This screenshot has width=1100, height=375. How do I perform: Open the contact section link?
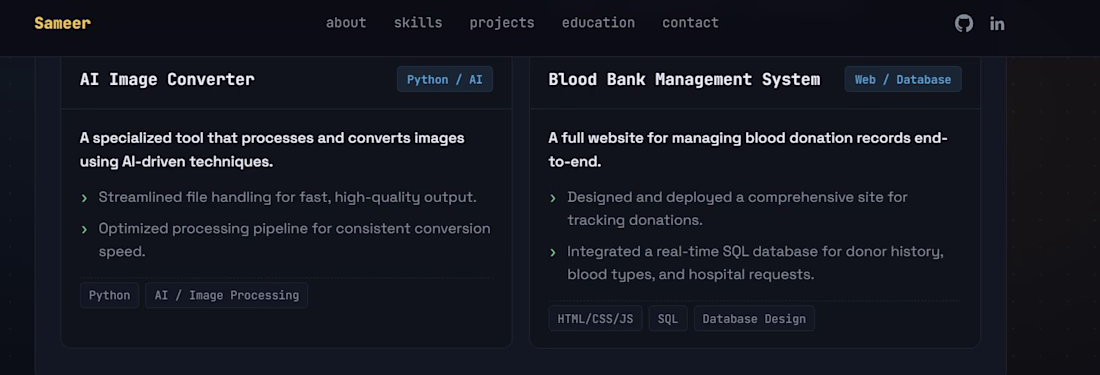[x=690, y=22]
